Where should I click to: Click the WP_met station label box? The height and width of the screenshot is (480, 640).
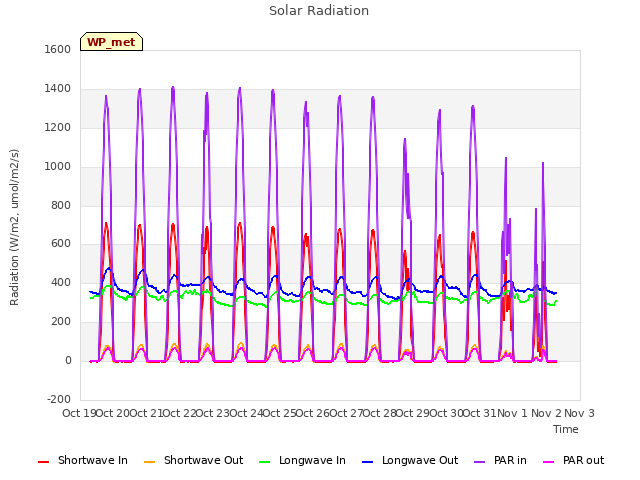pyautogui.click(x=111, y=42)
